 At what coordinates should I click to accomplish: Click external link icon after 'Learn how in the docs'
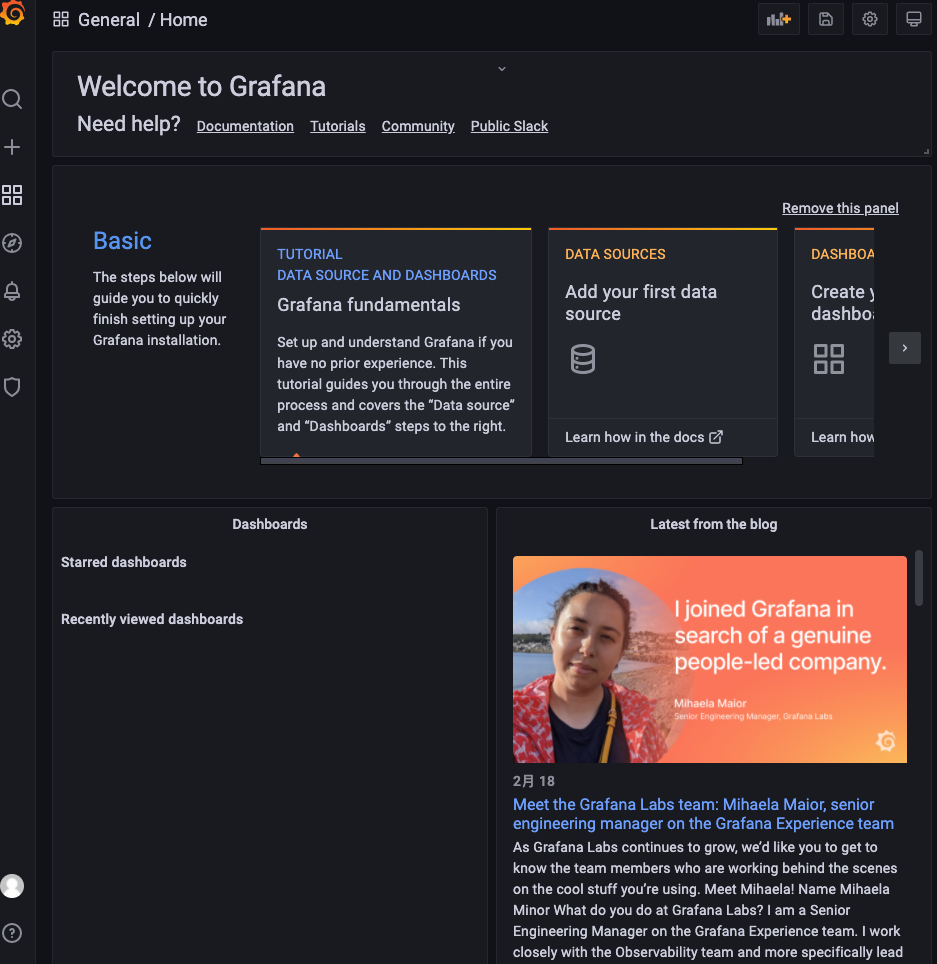pyautogui.click(x=716, y=437)
